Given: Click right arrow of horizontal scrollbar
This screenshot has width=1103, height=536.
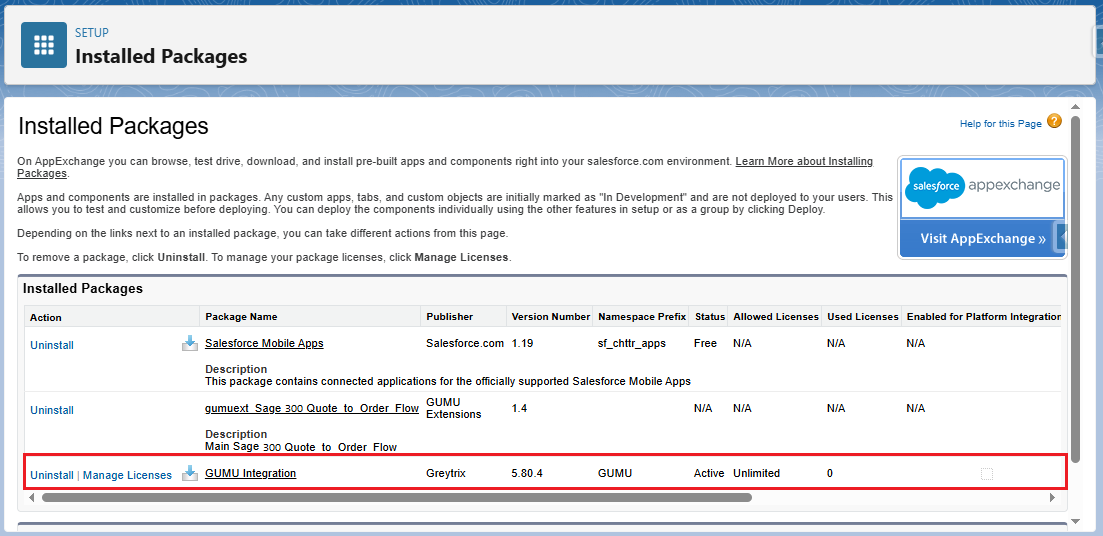Looking at the screenshot, I should coord(1051,497).
